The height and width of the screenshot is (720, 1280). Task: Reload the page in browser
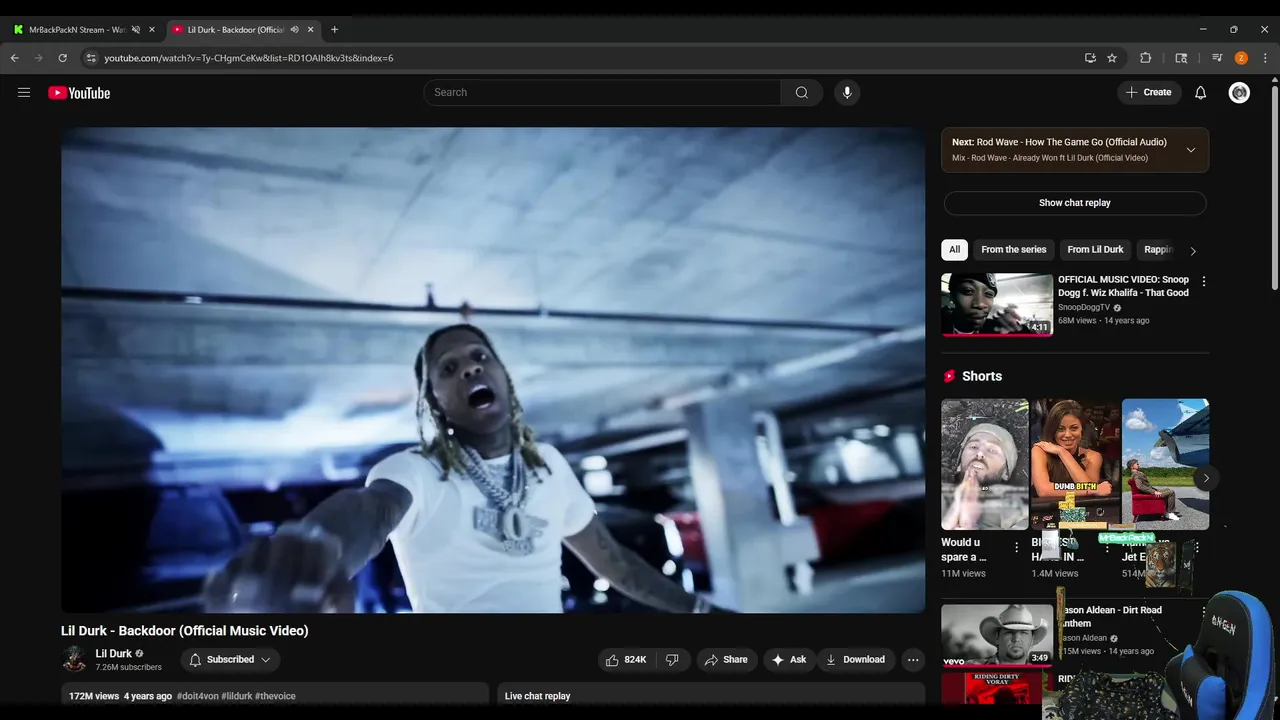click(62, 58)
